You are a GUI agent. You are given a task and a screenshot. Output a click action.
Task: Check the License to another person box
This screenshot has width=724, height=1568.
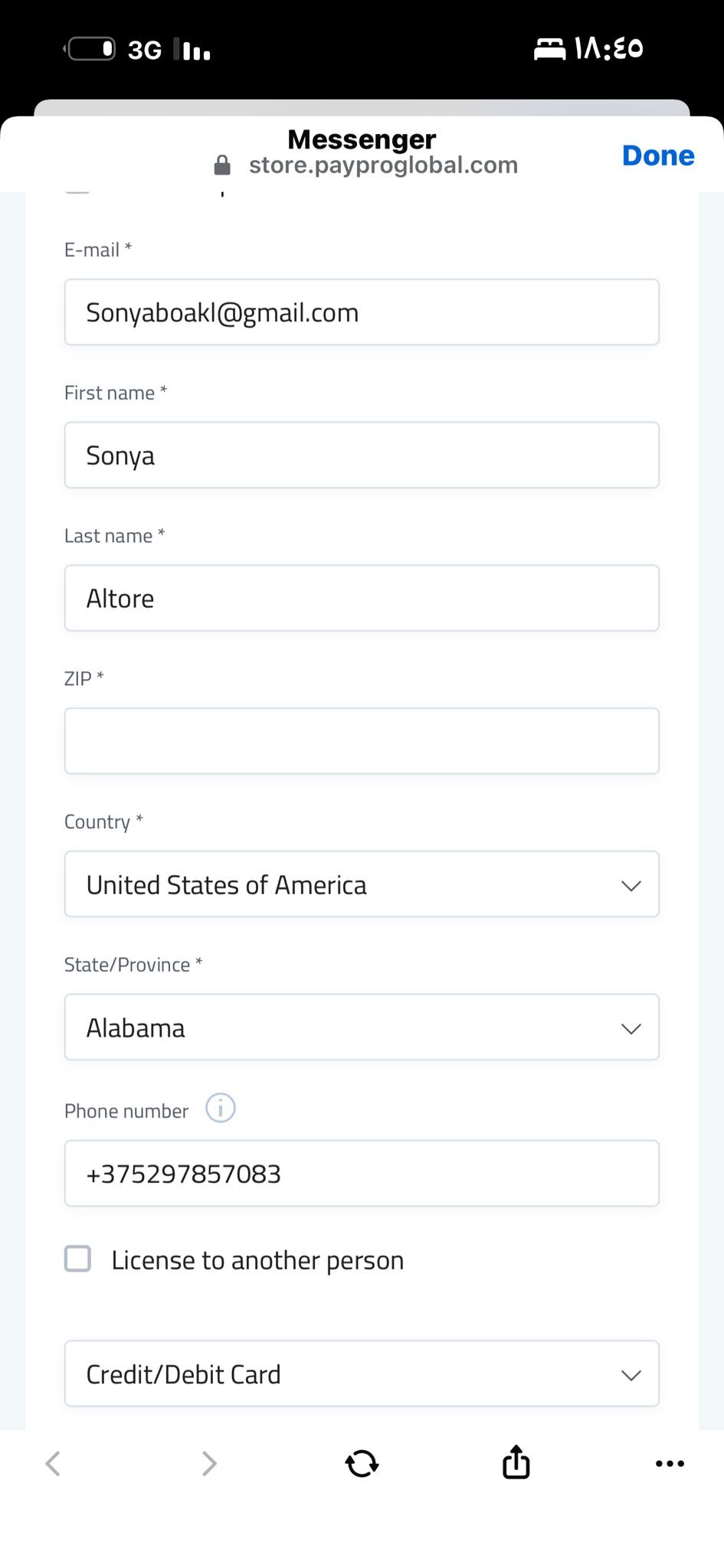(x=78, y=1259)
